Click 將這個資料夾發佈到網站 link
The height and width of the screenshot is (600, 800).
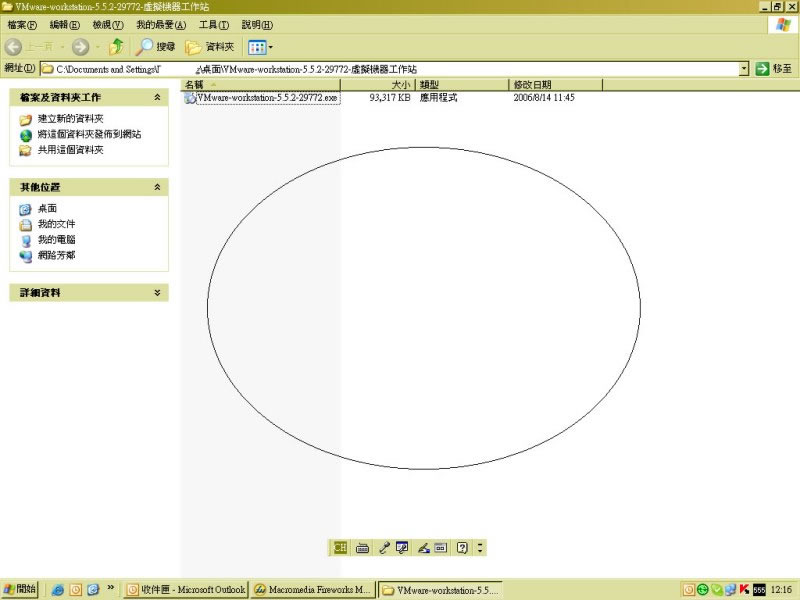(x=89, y=134)
